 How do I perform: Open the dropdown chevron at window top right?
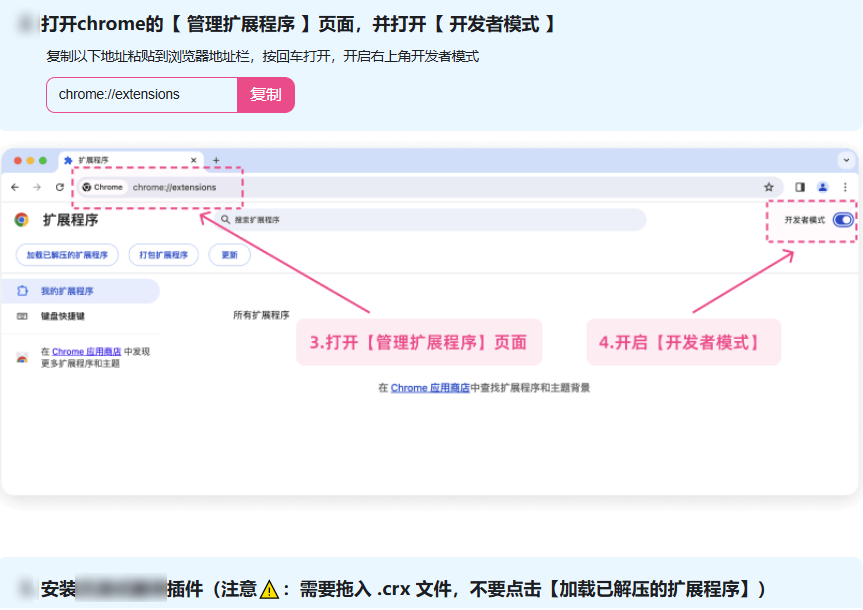pyautogui.click(x=845, y=160)
